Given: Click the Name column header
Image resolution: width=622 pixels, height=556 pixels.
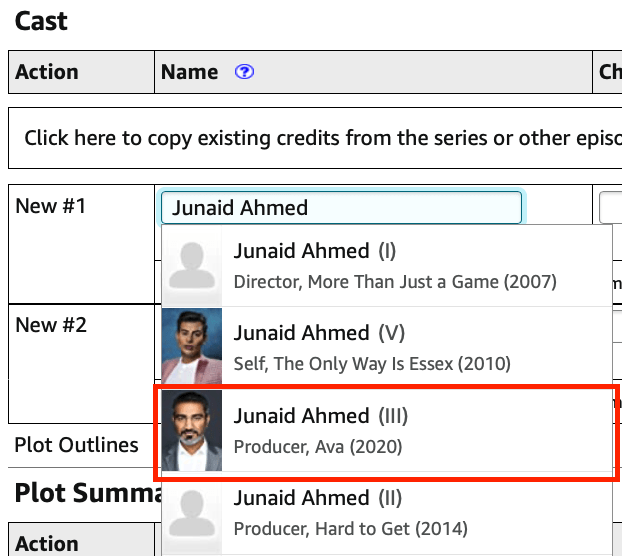Looking at the screenshot, I should [189, 72].
